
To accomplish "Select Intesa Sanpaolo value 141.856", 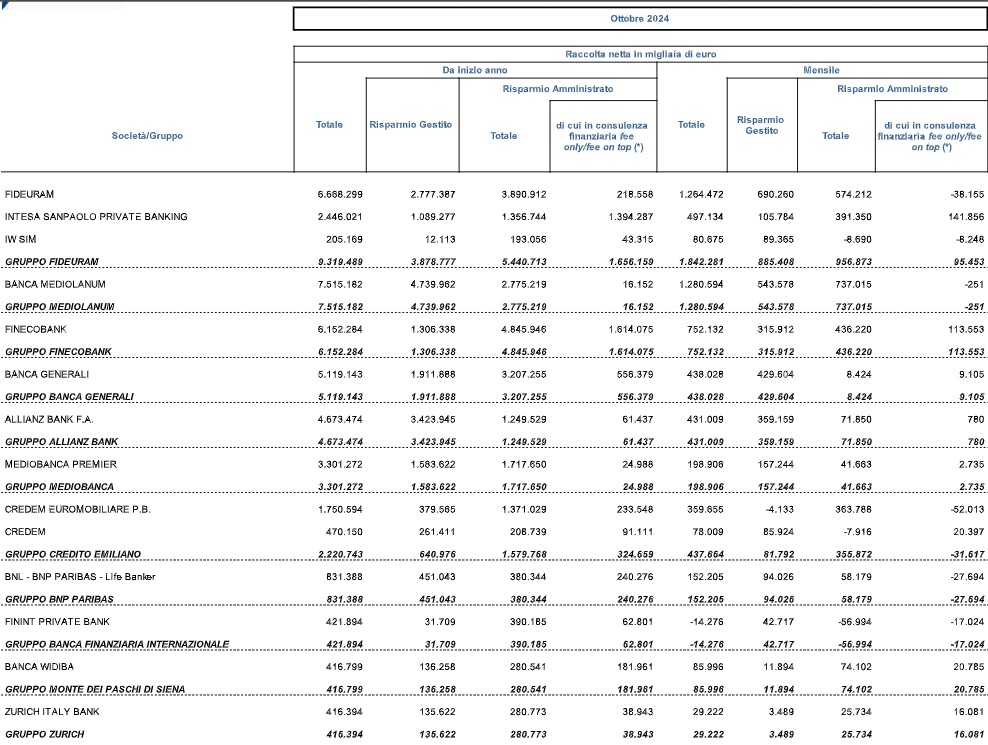I will tap(966, 217).
